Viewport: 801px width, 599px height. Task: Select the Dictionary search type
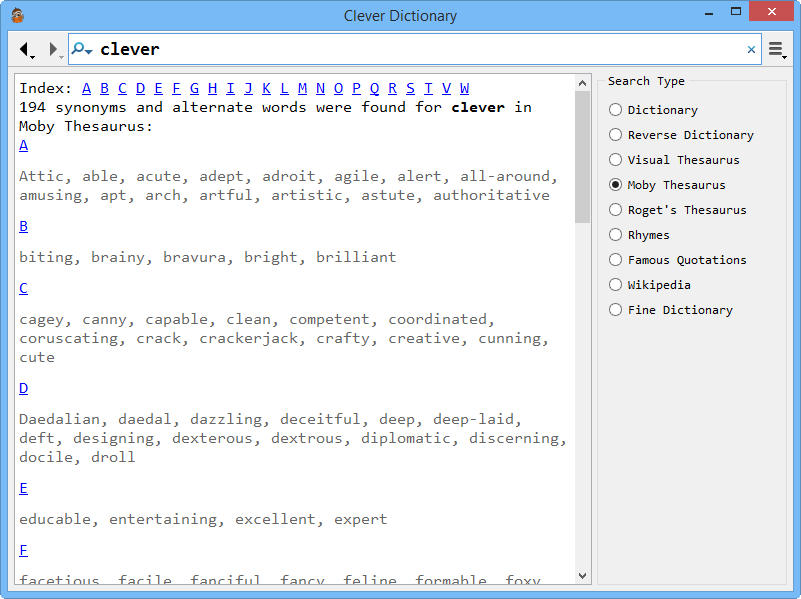click(653, 110)
